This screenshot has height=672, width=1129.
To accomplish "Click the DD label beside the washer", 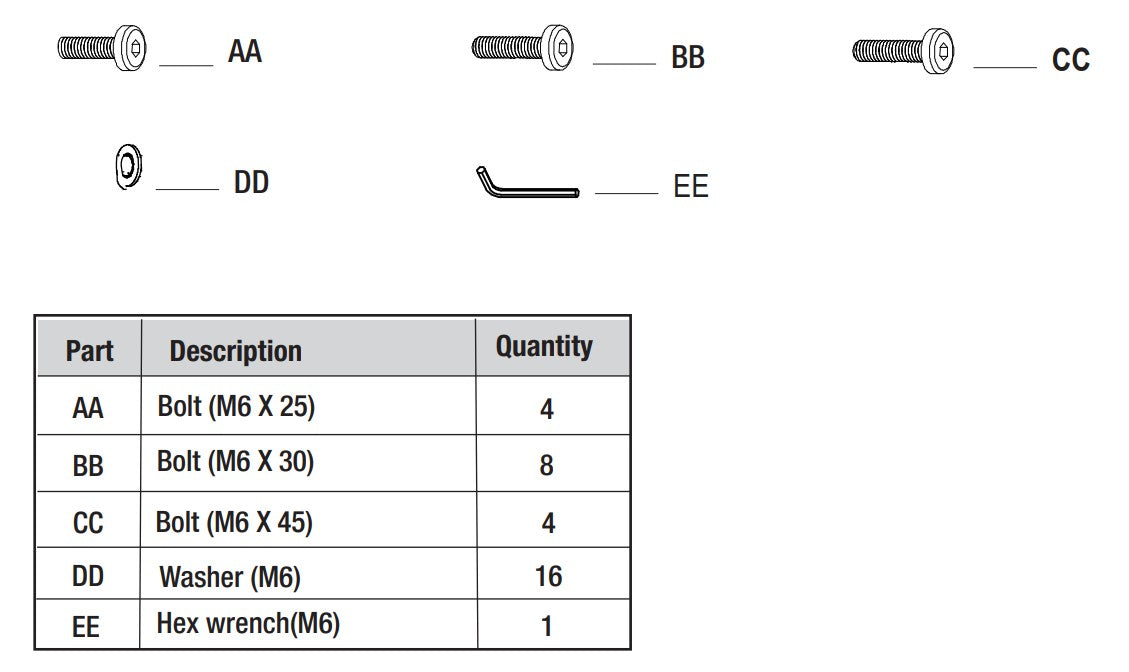I will (x=251, y=183).
